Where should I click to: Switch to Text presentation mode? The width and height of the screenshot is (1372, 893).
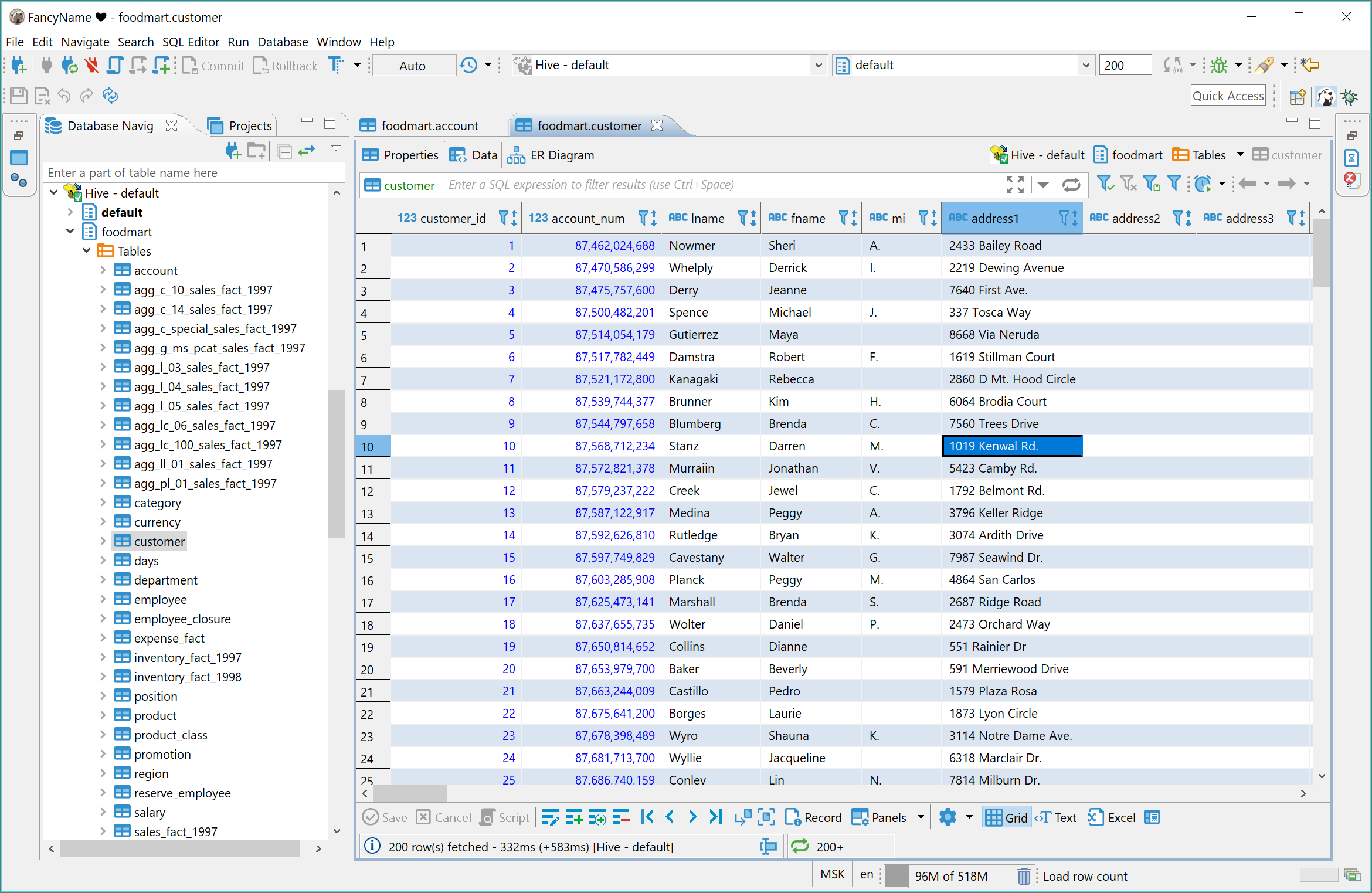point(1057,817)
